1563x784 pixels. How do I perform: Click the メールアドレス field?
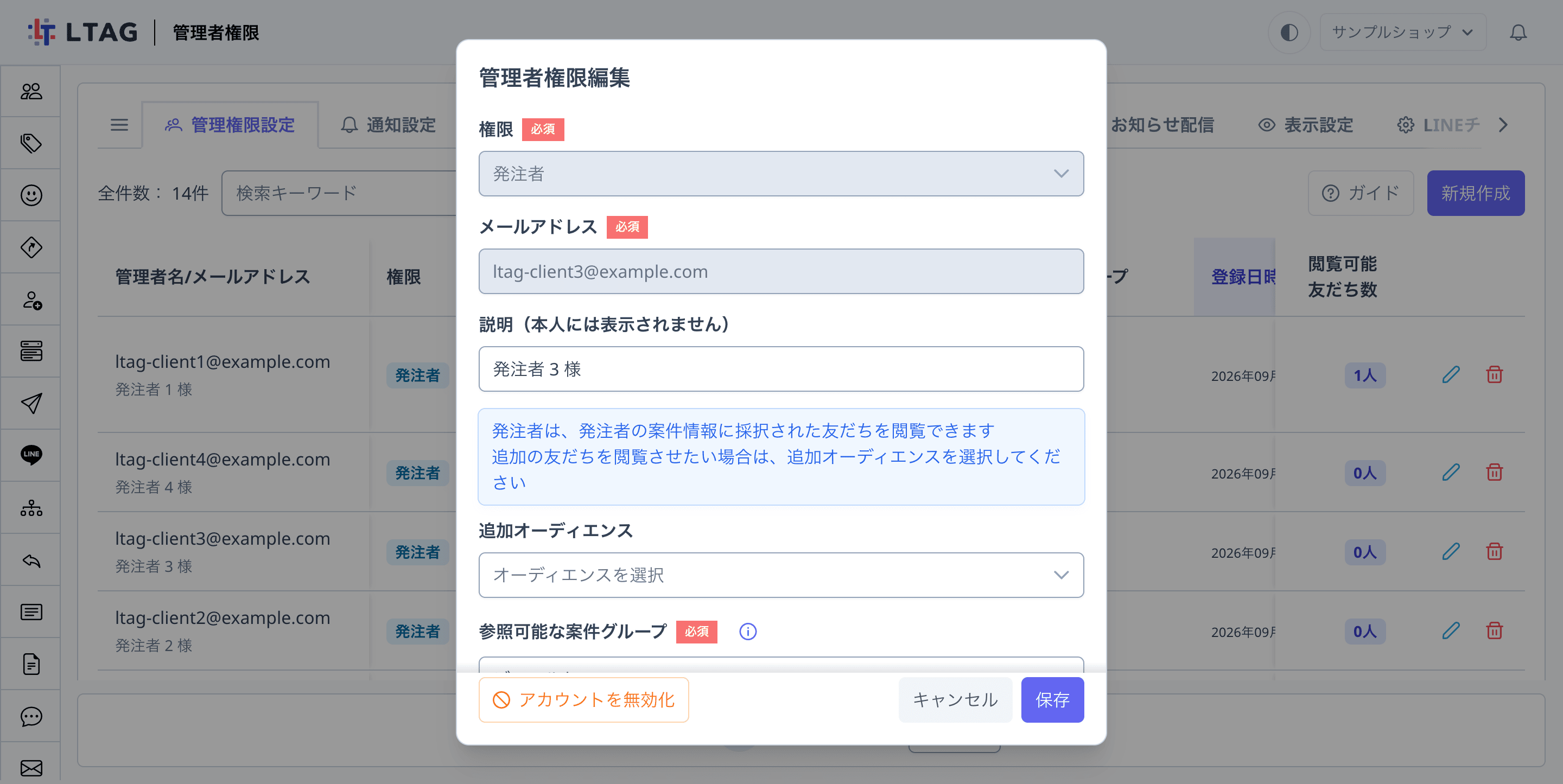781,271
